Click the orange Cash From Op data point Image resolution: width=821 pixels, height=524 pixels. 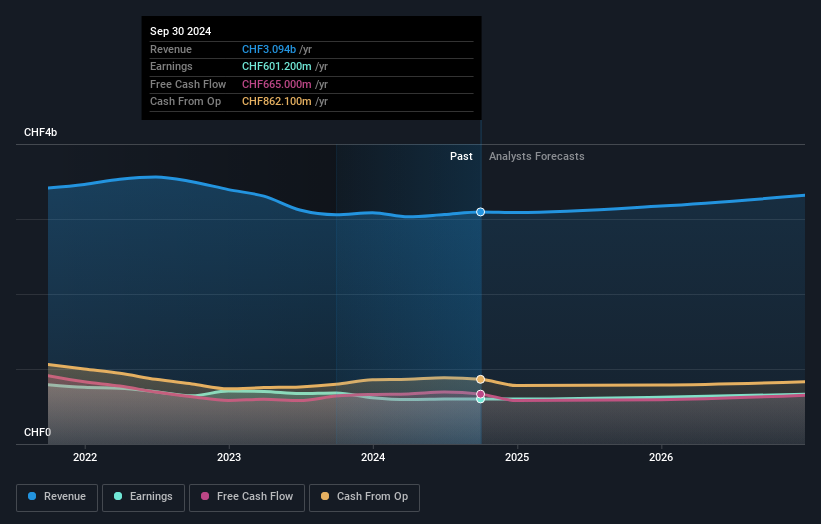480,380
